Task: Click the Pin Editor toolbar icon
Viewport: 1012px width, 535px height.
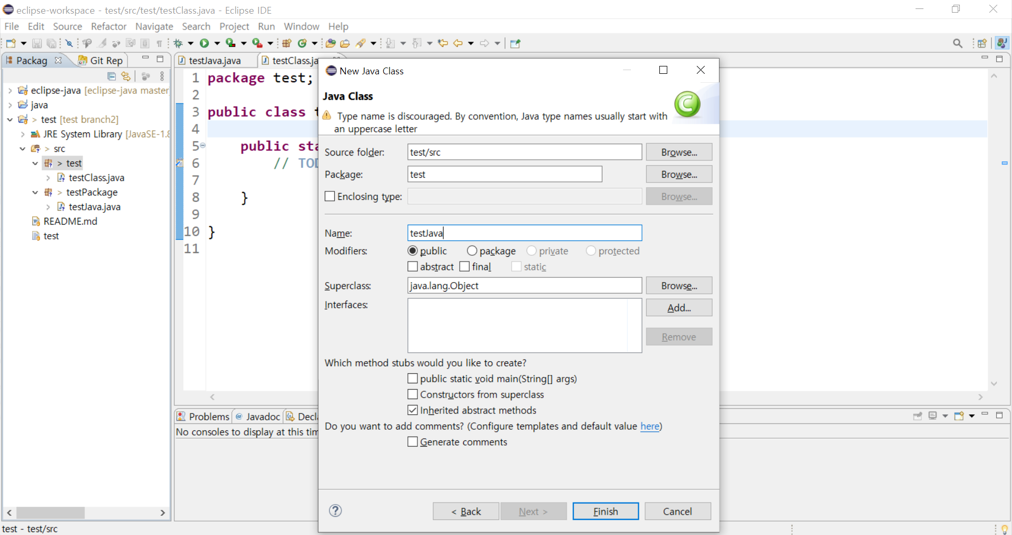Action: (514, 43)
